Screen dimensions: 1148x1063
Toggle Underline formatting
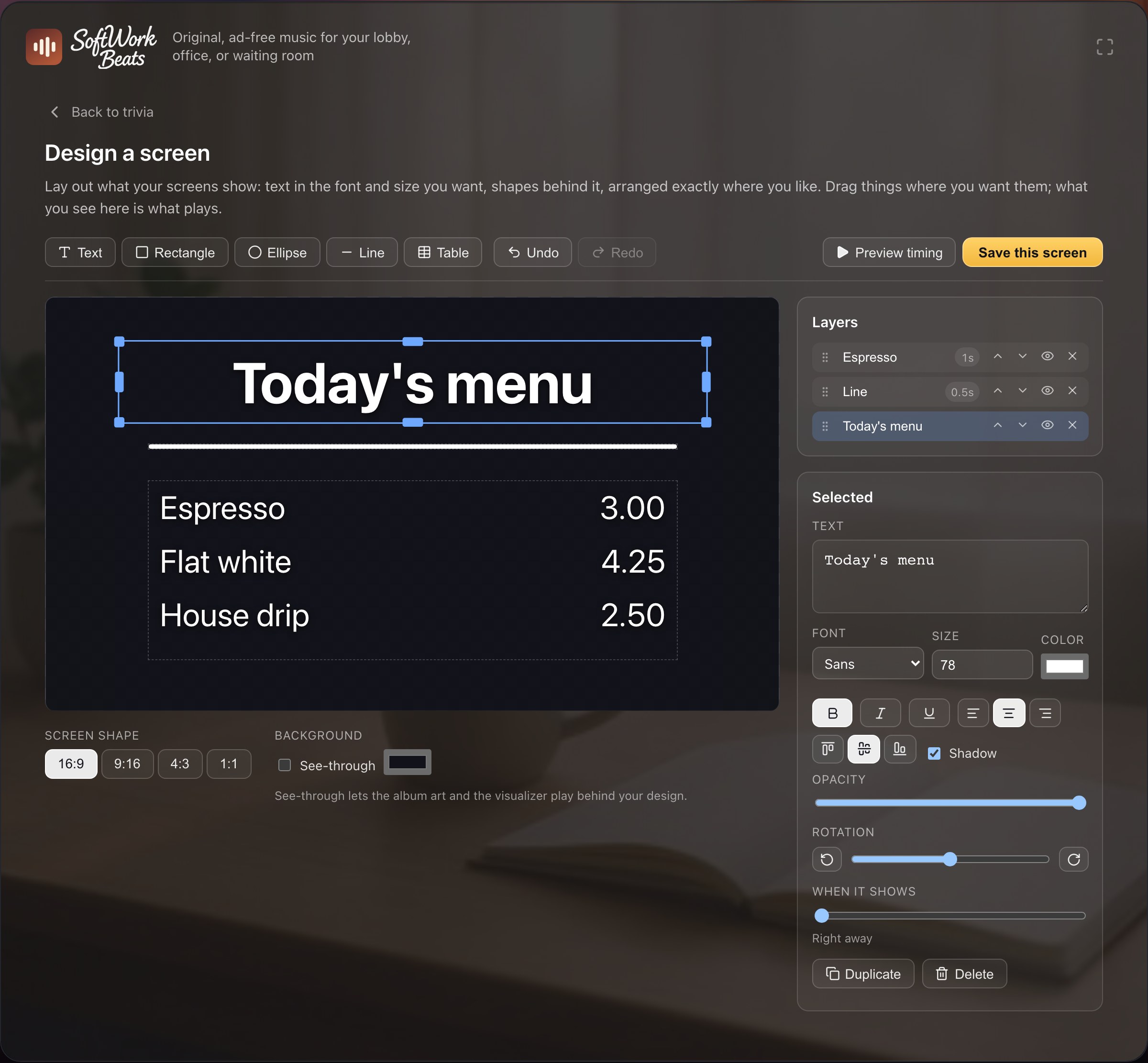pyautogui.click(x=929, y=713)
